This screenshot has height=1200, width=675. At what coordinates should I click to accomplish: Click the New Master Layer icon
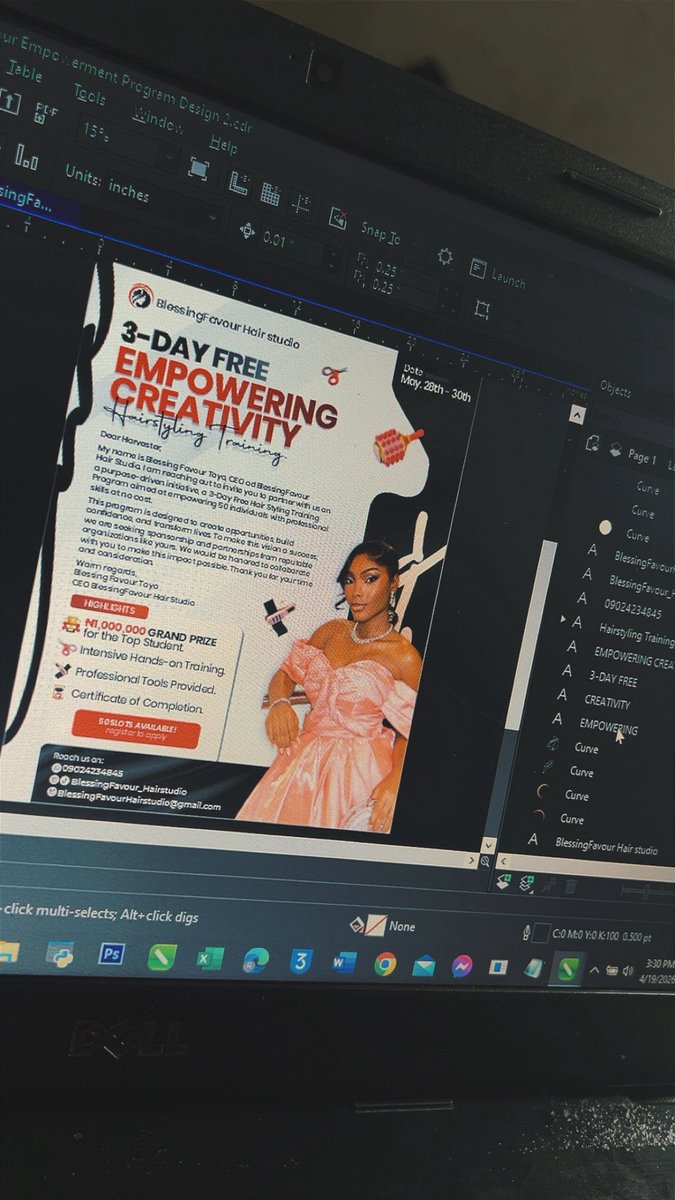[526, 882]
